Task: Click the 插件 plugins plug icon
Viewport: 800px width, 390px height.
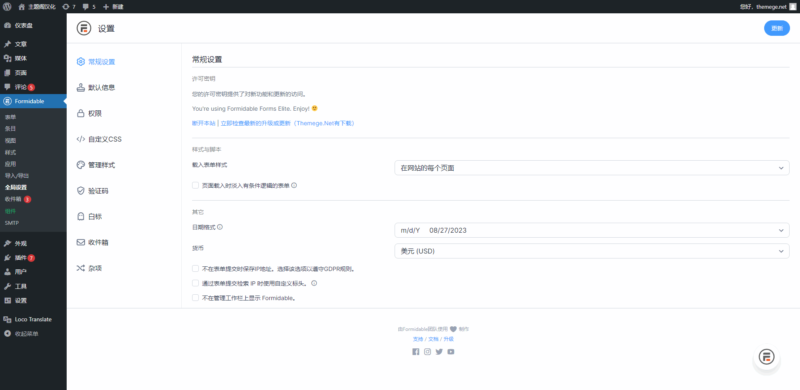Action: click(x=7, y=258)
